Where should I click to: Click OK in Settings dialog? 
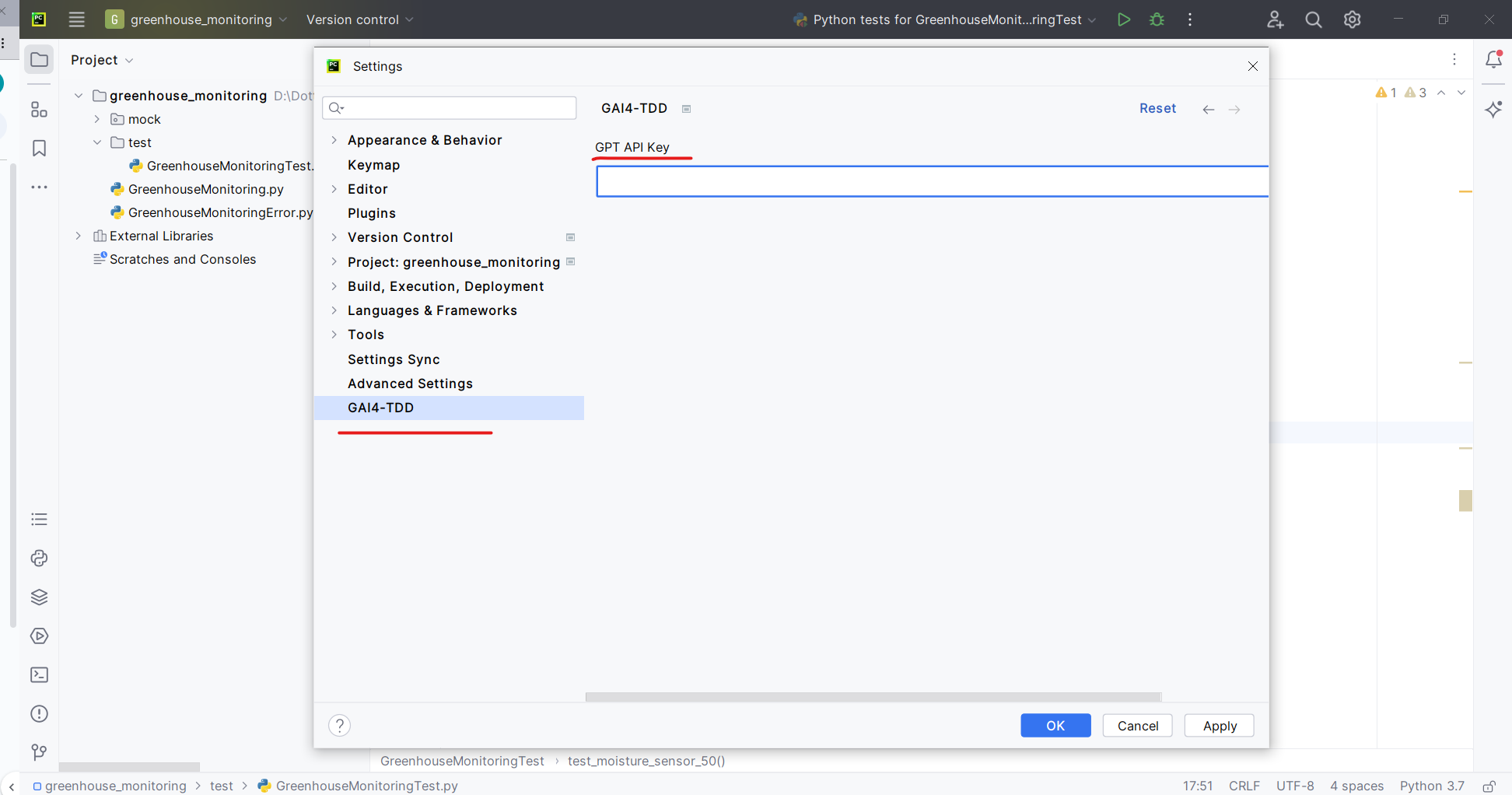click(x=1055, y=725)
